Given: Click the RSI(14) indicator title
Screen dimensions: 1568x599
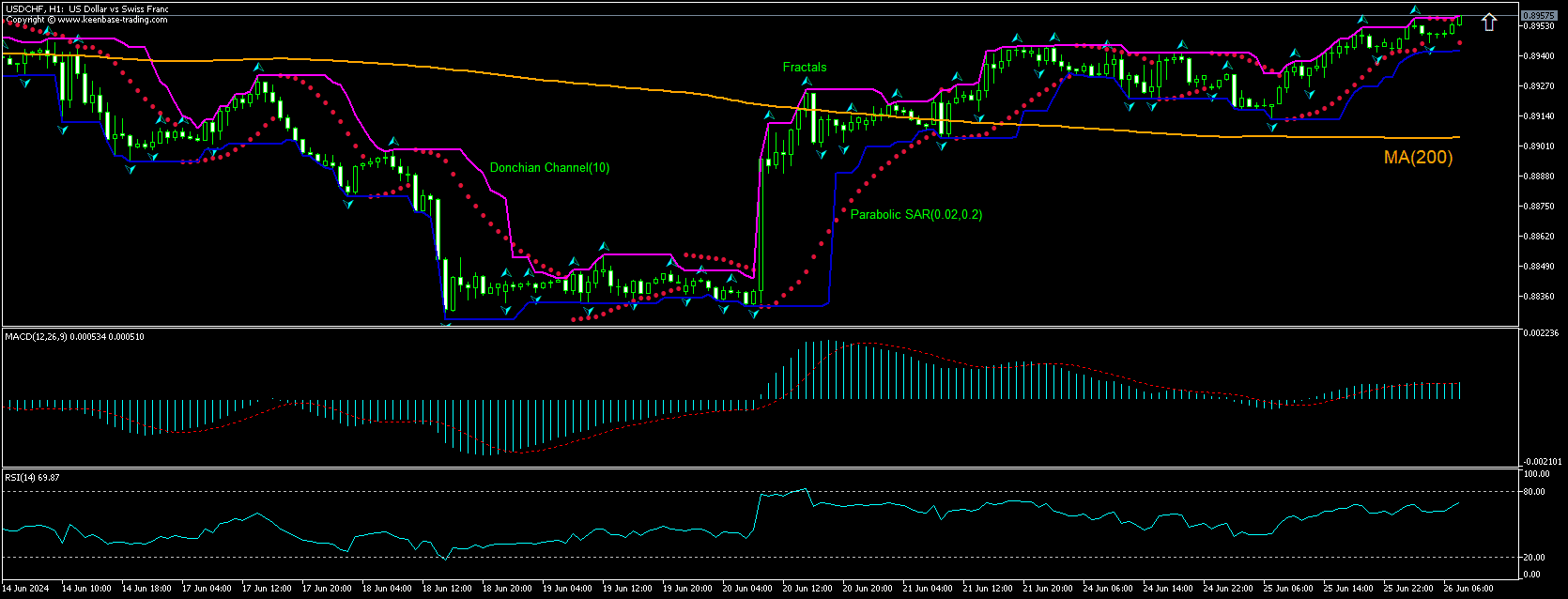Looking at the screenshot, I should click(33, 478).
